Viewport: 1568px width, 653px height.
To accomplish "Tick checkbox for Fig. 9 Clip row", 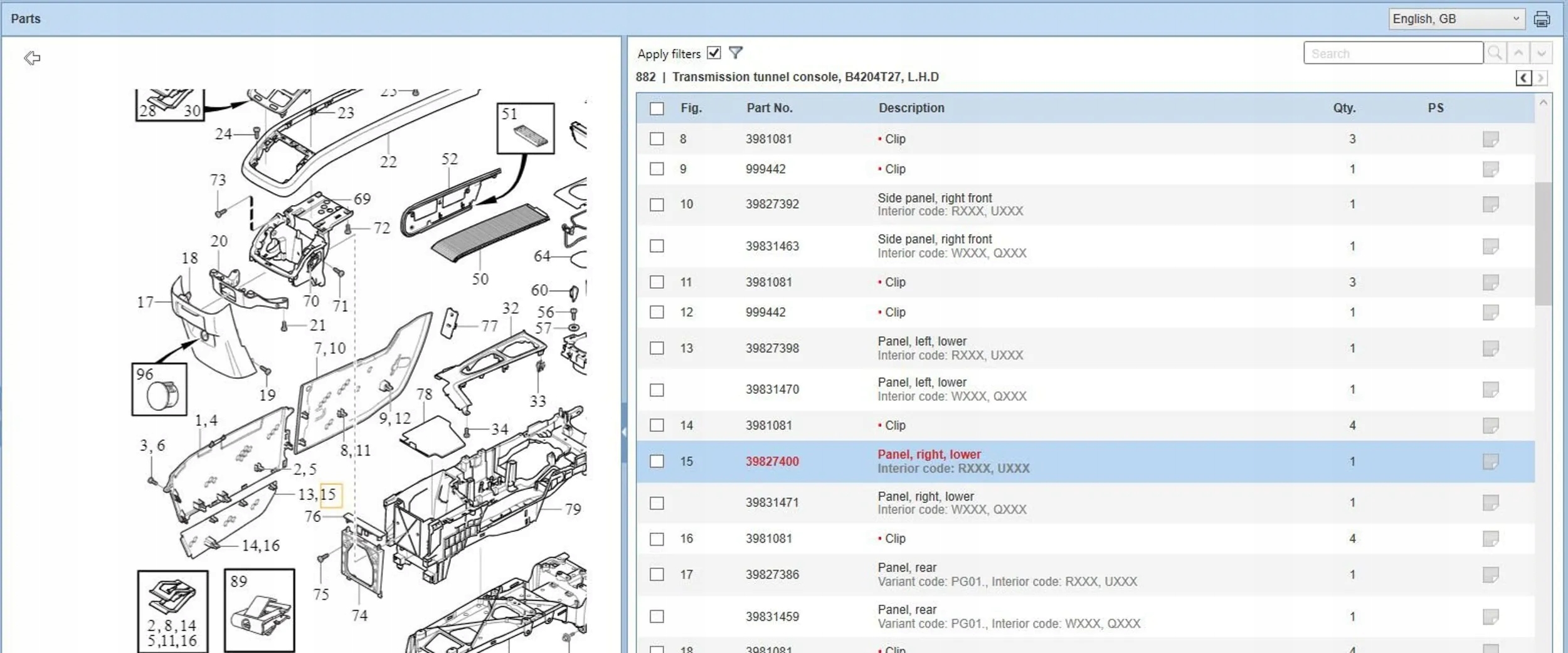I will 657,169.
